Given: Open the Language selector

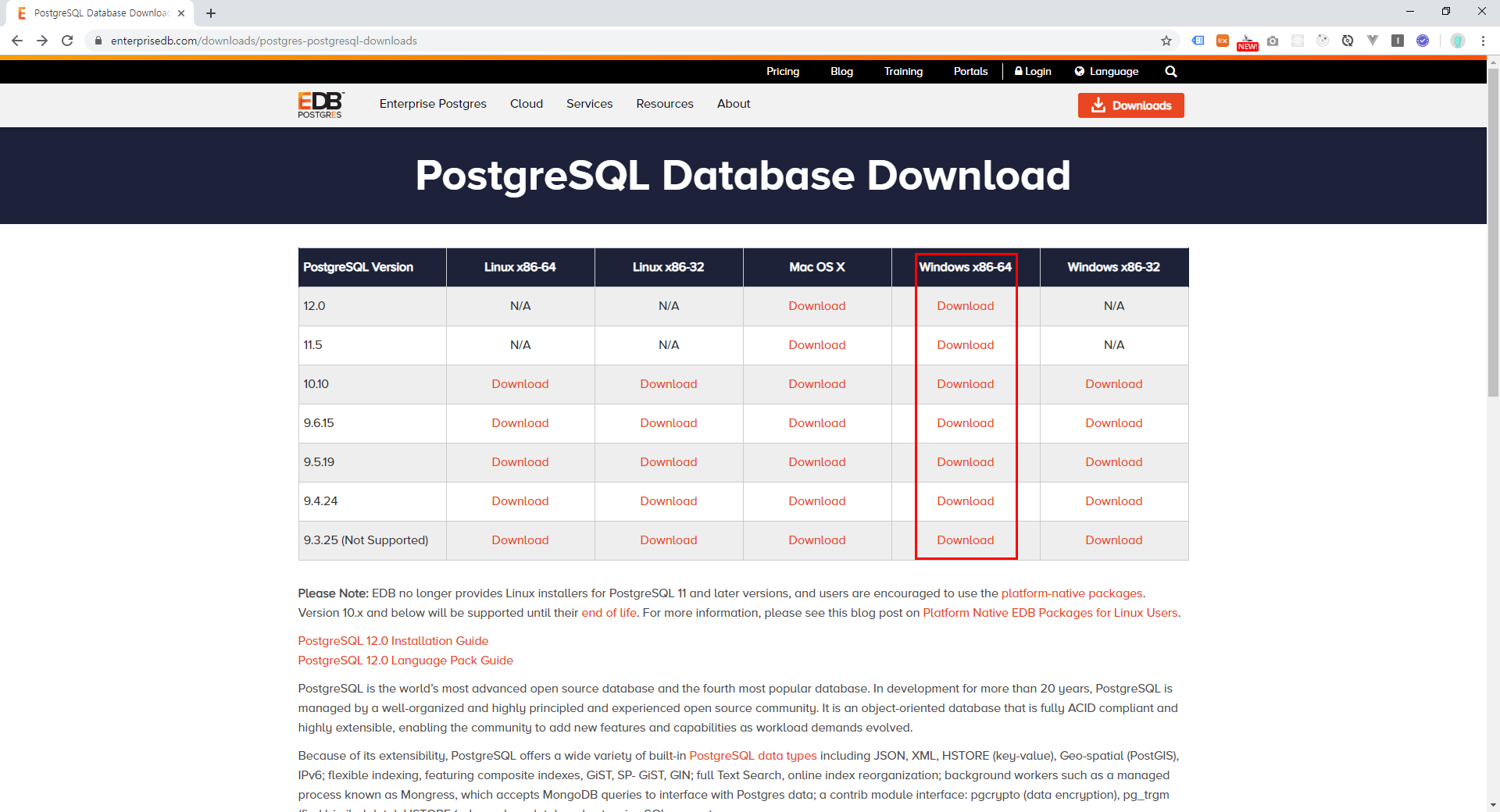Looking at the screenshot, I should (x=1106, y=71).
